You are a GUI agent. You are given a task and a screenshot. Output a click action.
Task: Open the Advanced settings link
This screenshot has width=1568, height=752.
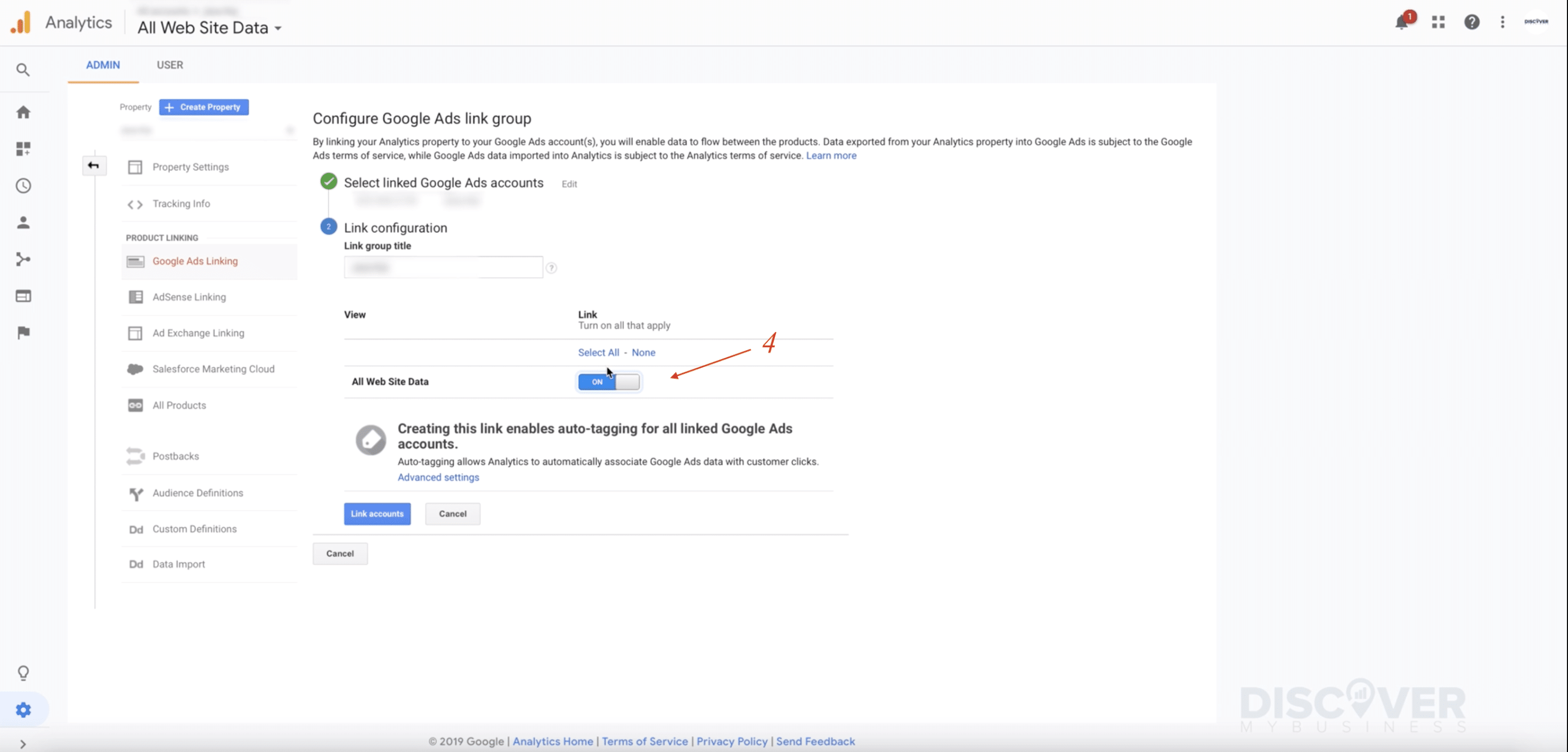pyautogui.click(x=438, y=478)
